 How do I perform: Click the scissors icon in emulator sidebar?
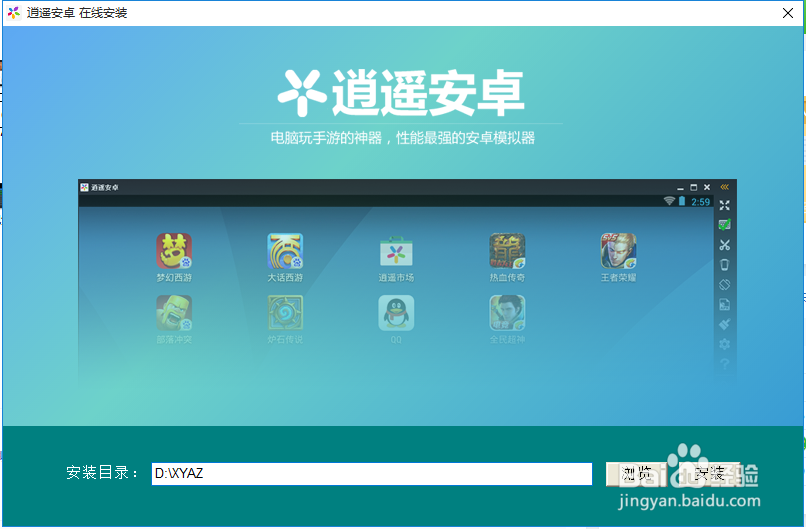[x=725, y=245]
